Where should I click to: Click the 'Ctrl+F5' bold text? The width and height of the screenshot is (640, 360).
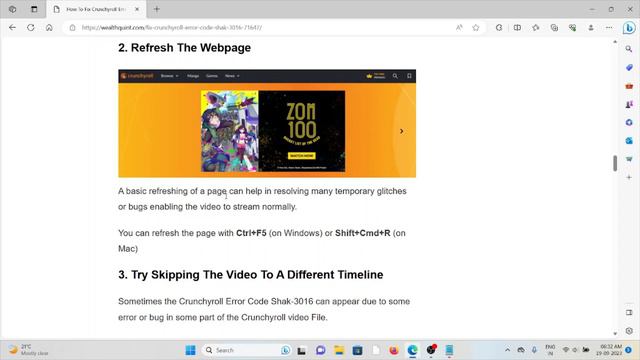click(x=251, y=233)
